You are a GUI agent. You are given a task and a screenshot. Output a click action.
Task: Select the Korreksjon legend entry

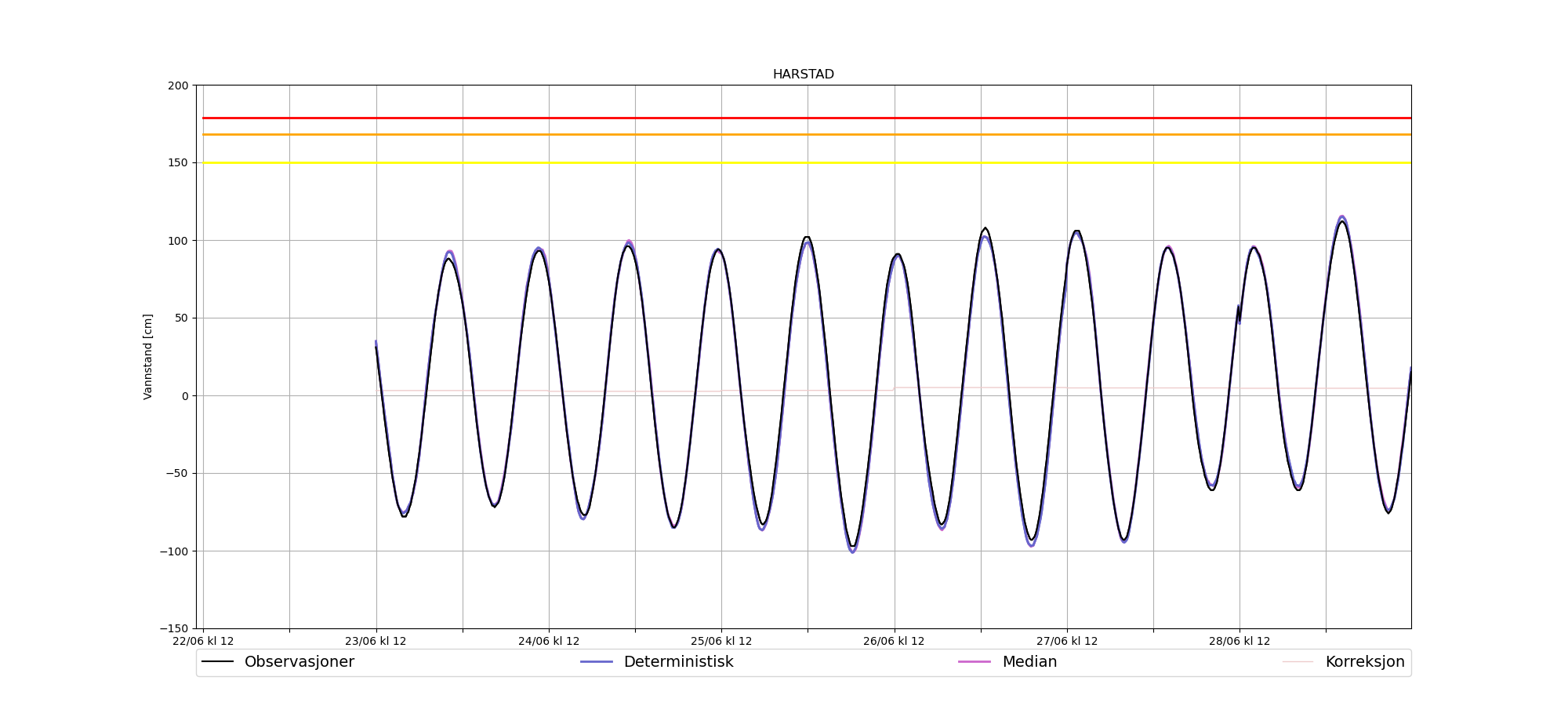[x=1344, y=662]
